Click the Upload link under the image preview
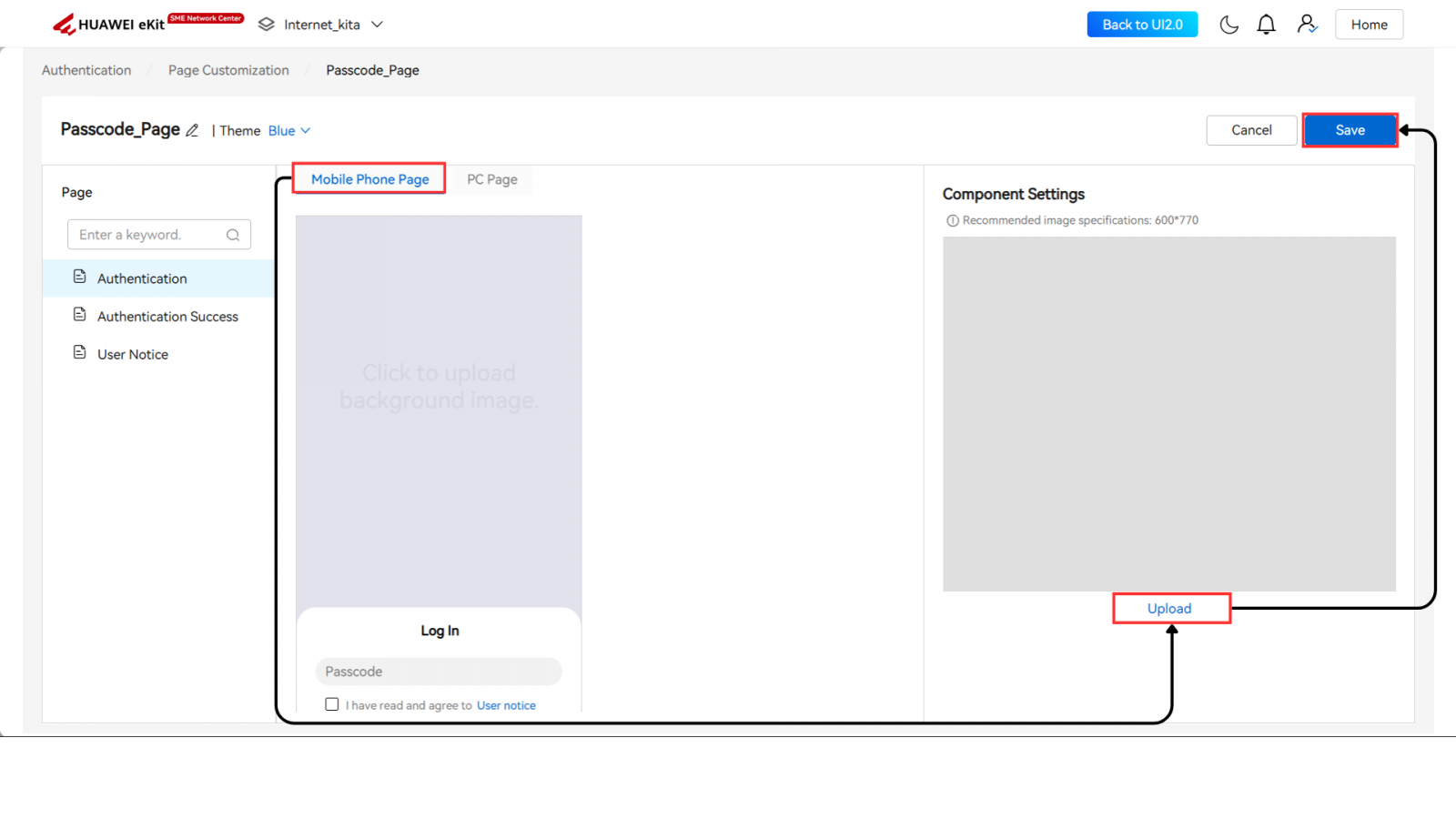This screenshot has width=1456, height=819. click(x=1169, y=609)
